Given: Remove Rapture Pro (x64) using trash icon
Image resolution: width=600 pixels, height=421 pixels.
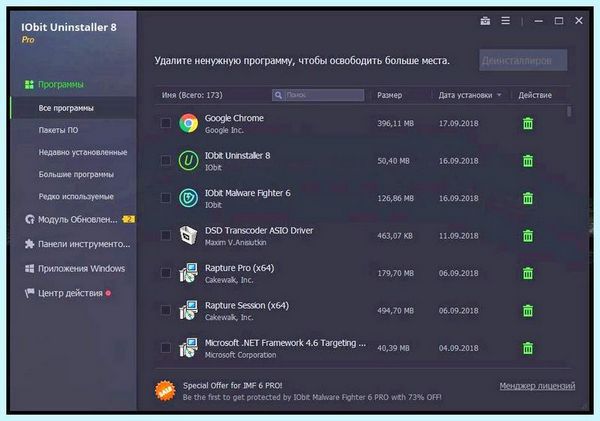Looking at the screenshot, I should coord(528,273).
